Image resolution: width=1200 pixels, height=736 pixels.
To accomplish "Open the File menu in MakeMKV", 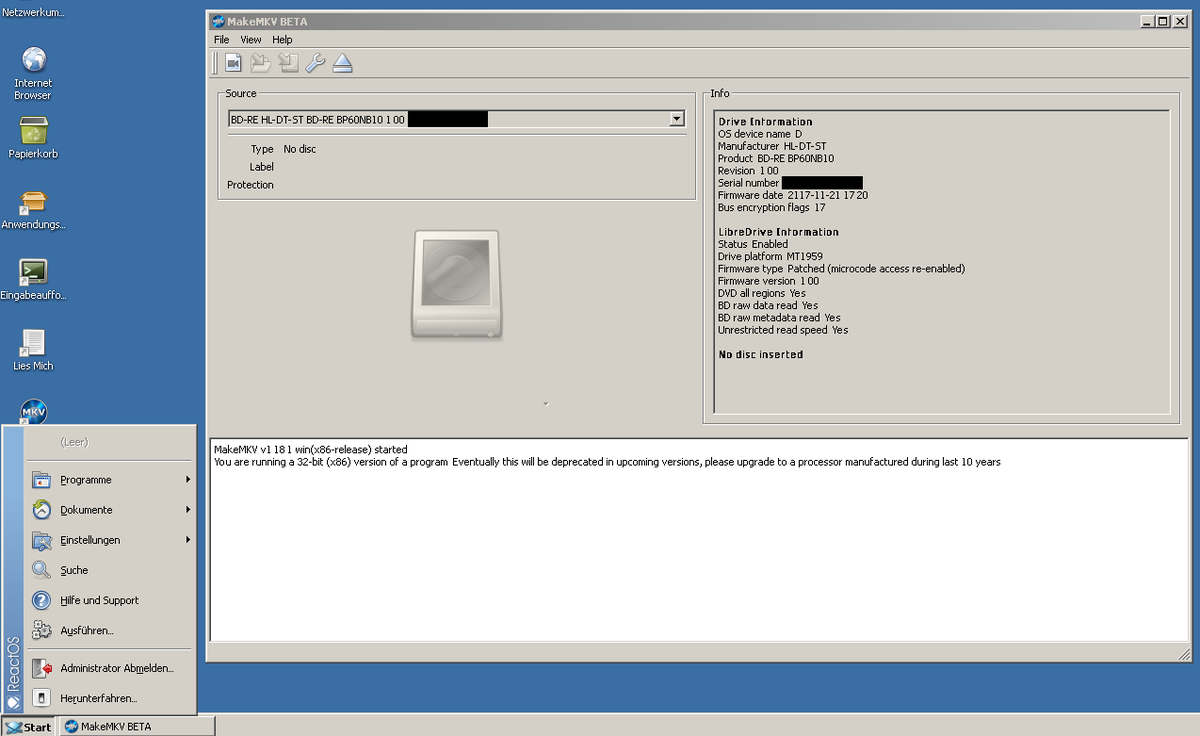I will pos(222,40).
